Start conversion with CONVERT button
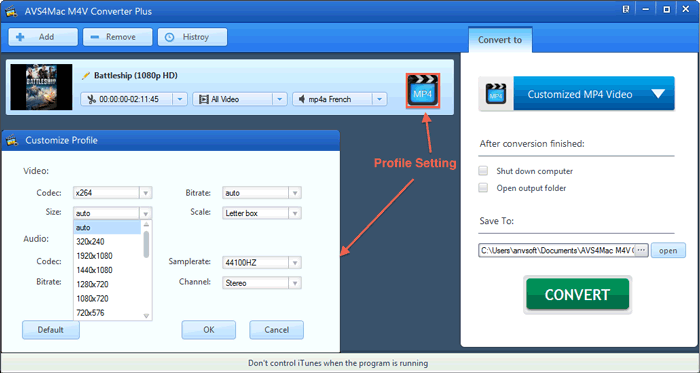Image resolution: width=700 pixels, height=373 pixels. click(577, 294)
